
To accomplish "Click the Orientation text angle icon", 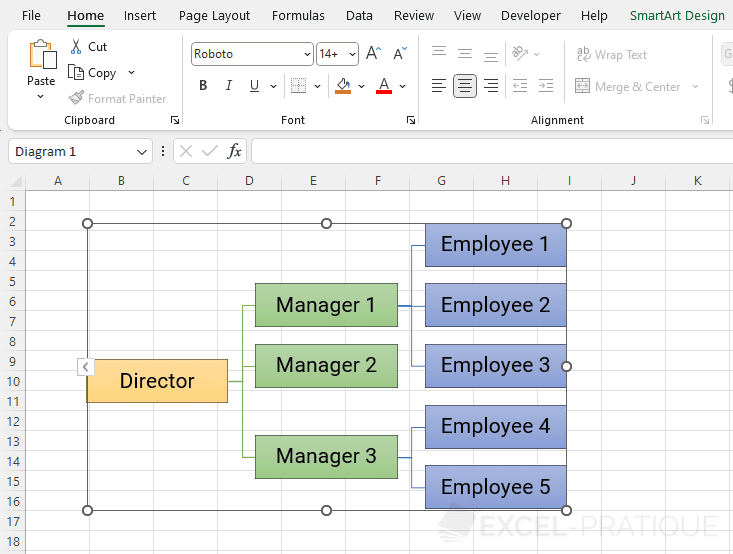I will click(520, 53).
